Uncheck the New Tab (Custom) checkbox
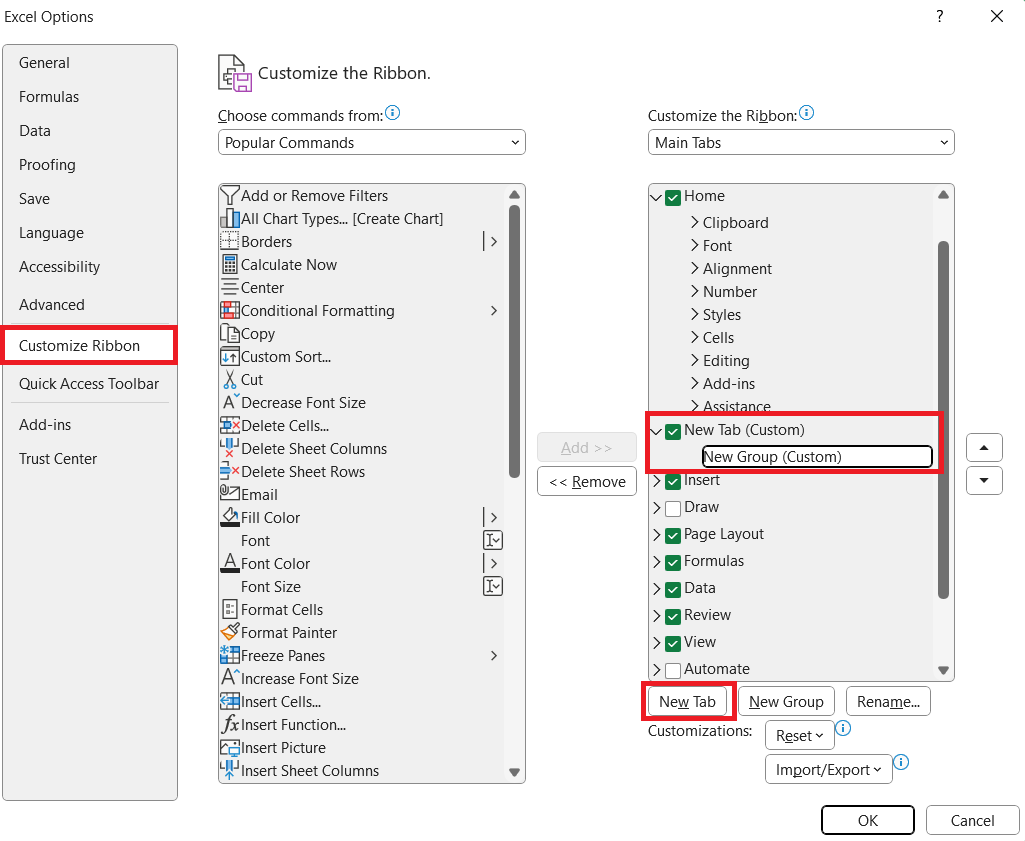Image resolution: width=1025 pixels, height=841 pixels. click(x=673, y=431)
